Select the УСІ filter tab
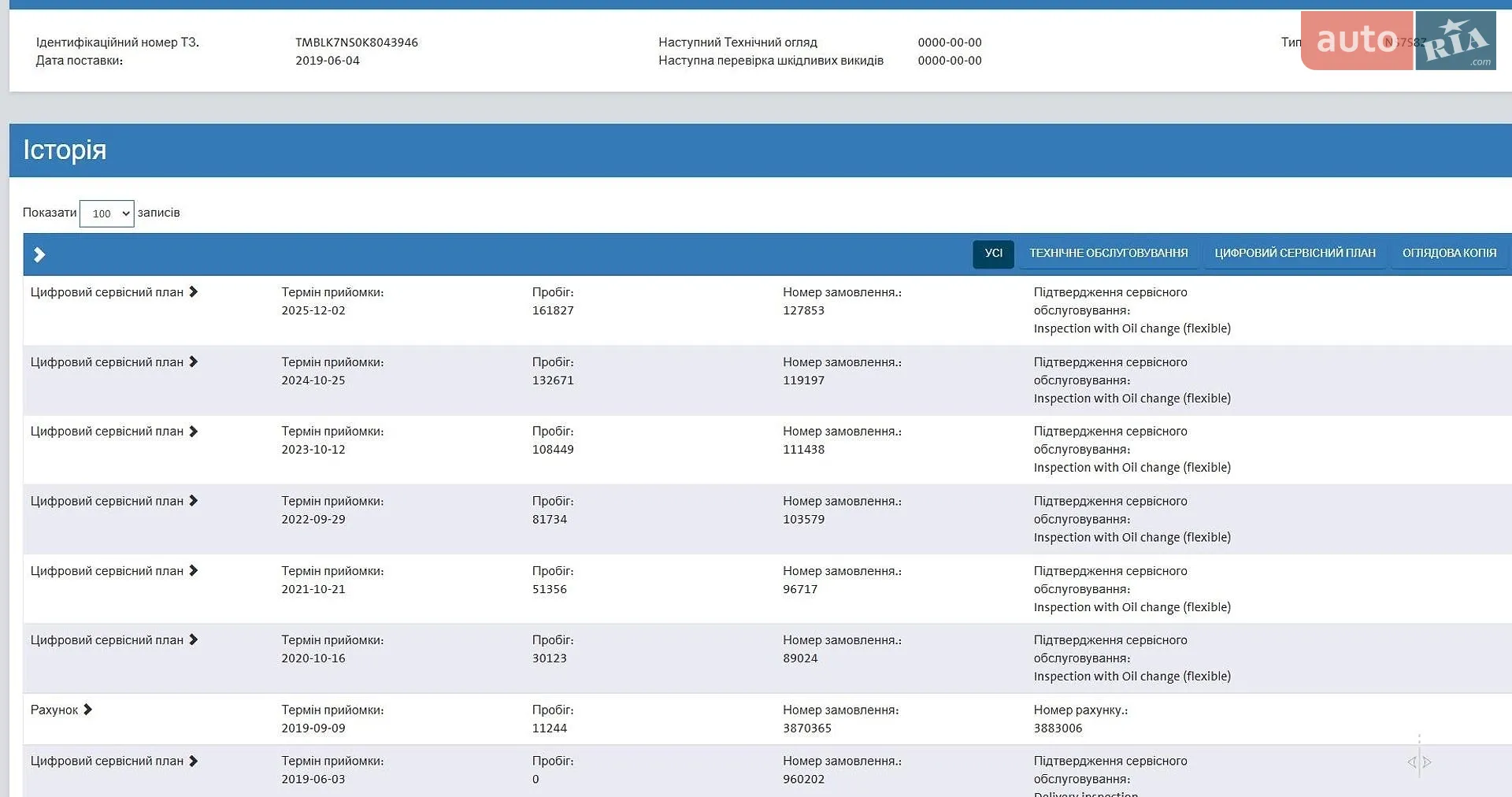The image size is (1512, 797). point(993,254)
